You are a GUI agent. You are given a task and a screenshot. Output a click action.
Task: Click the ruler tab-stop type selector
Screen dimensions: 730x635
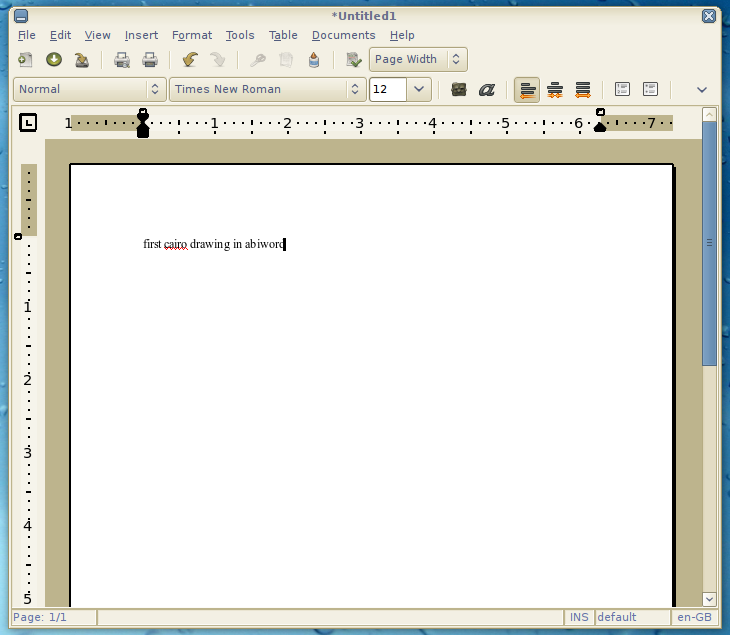28,123
